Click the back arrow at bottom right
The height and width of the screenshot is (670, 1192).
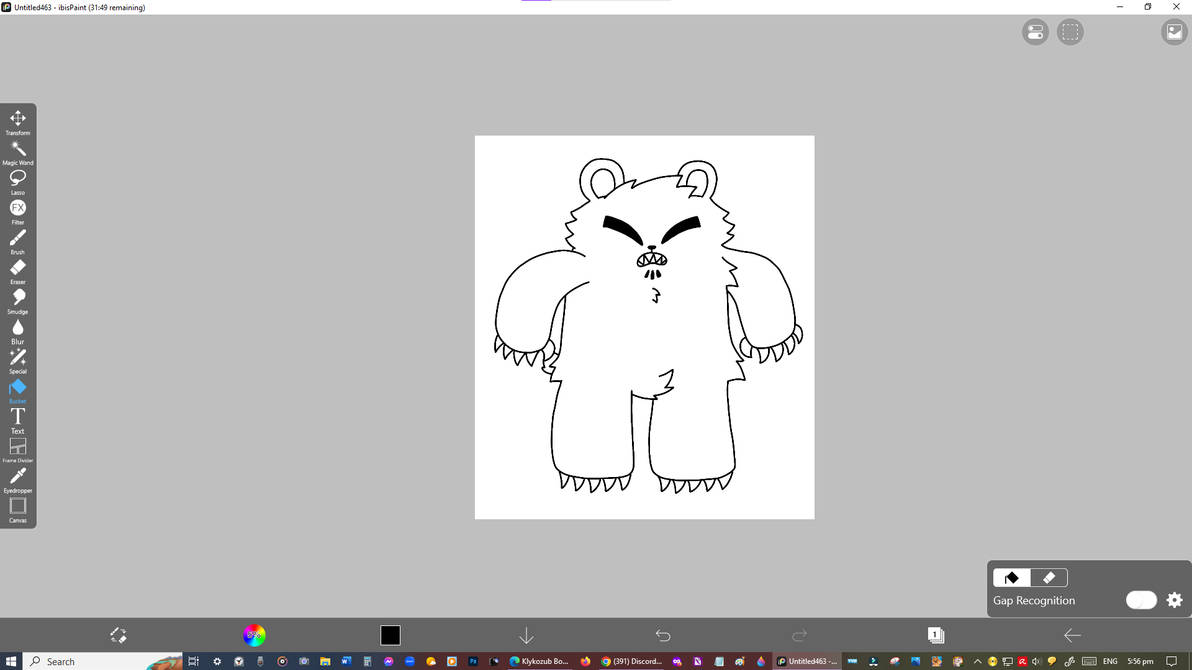click(x=1071, y=635)
